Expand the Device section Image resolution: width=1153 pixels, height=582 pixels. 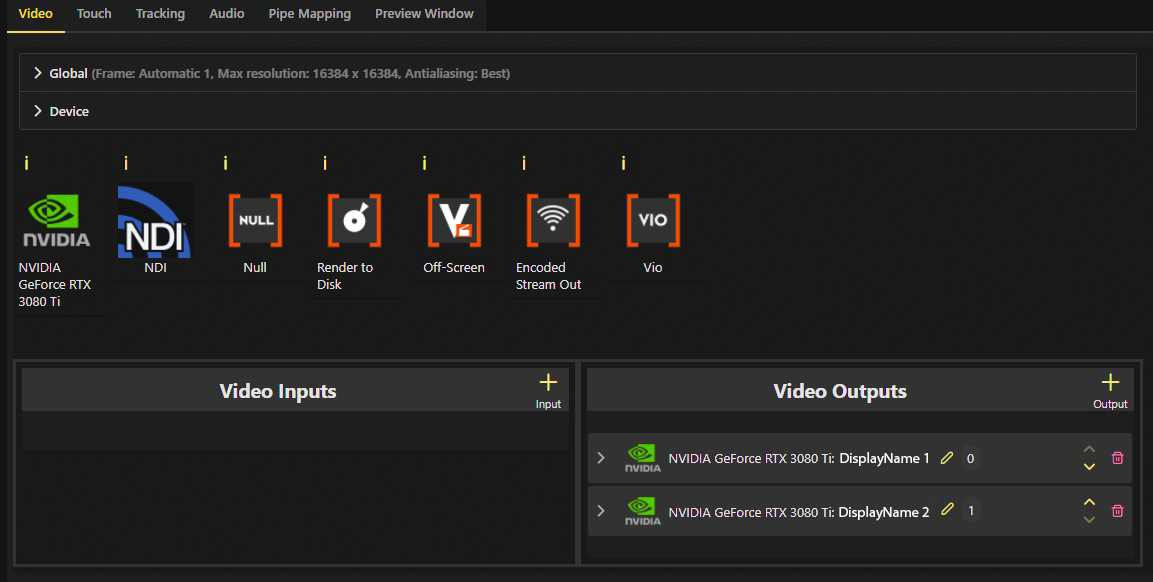38,111
